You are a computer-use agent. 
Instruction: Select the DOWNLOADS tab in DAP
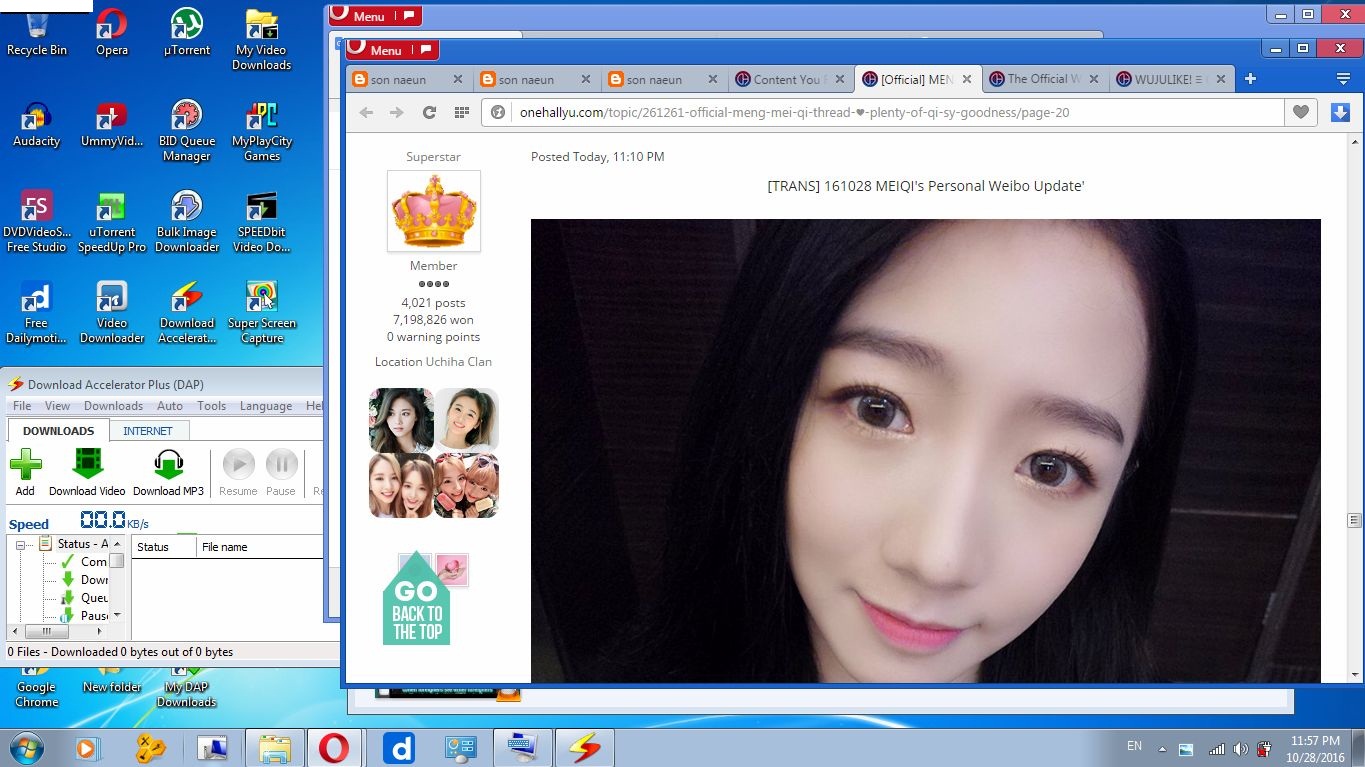click(x=58, y=431)
